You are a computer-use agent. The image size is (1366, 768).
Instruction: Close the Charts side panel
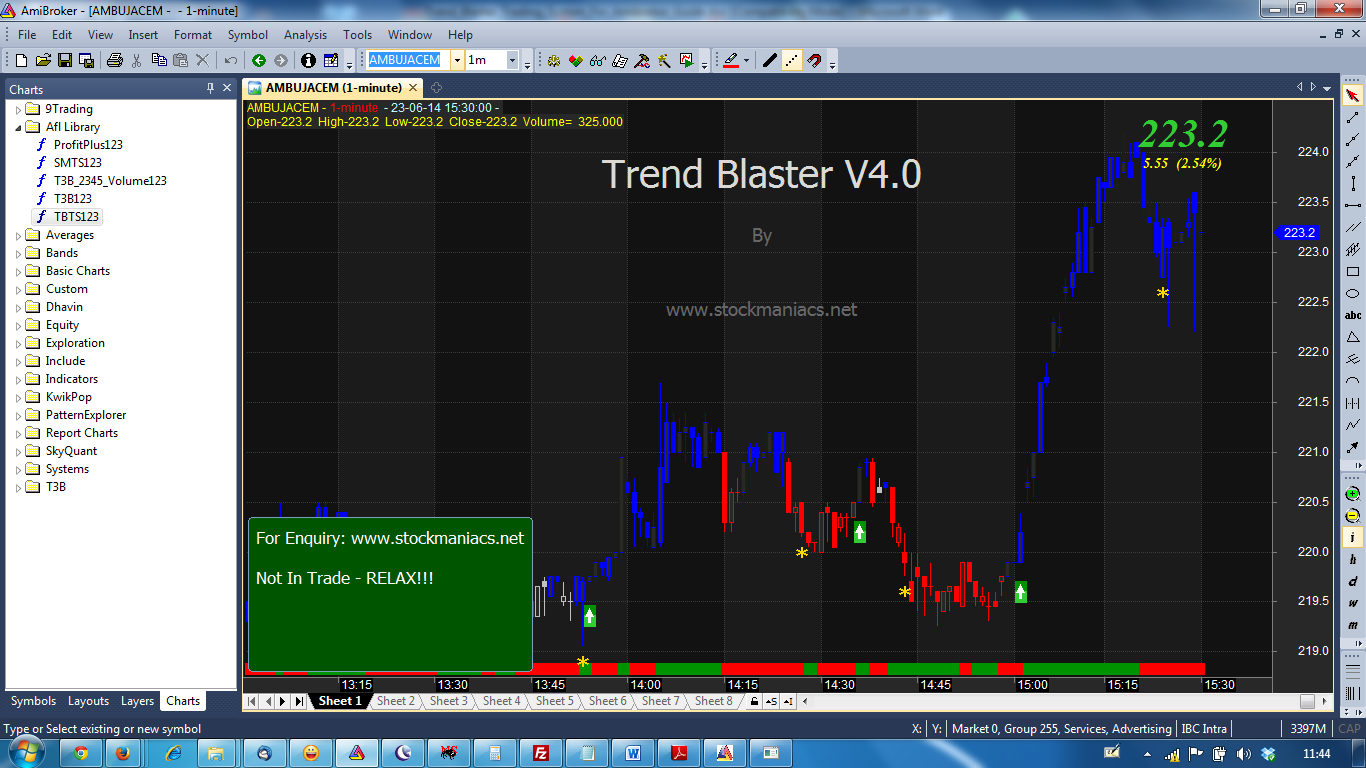tap(226, 88)
